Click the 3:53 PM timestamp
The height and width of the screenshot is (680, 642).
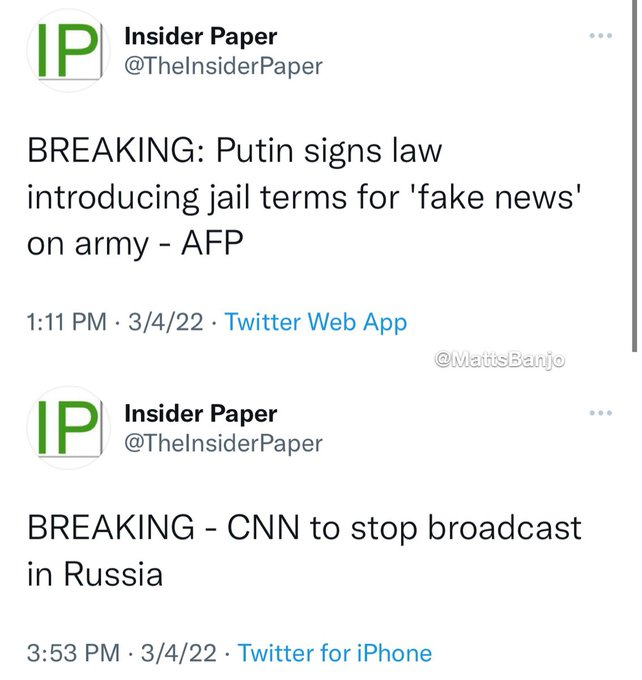point(73,653)
